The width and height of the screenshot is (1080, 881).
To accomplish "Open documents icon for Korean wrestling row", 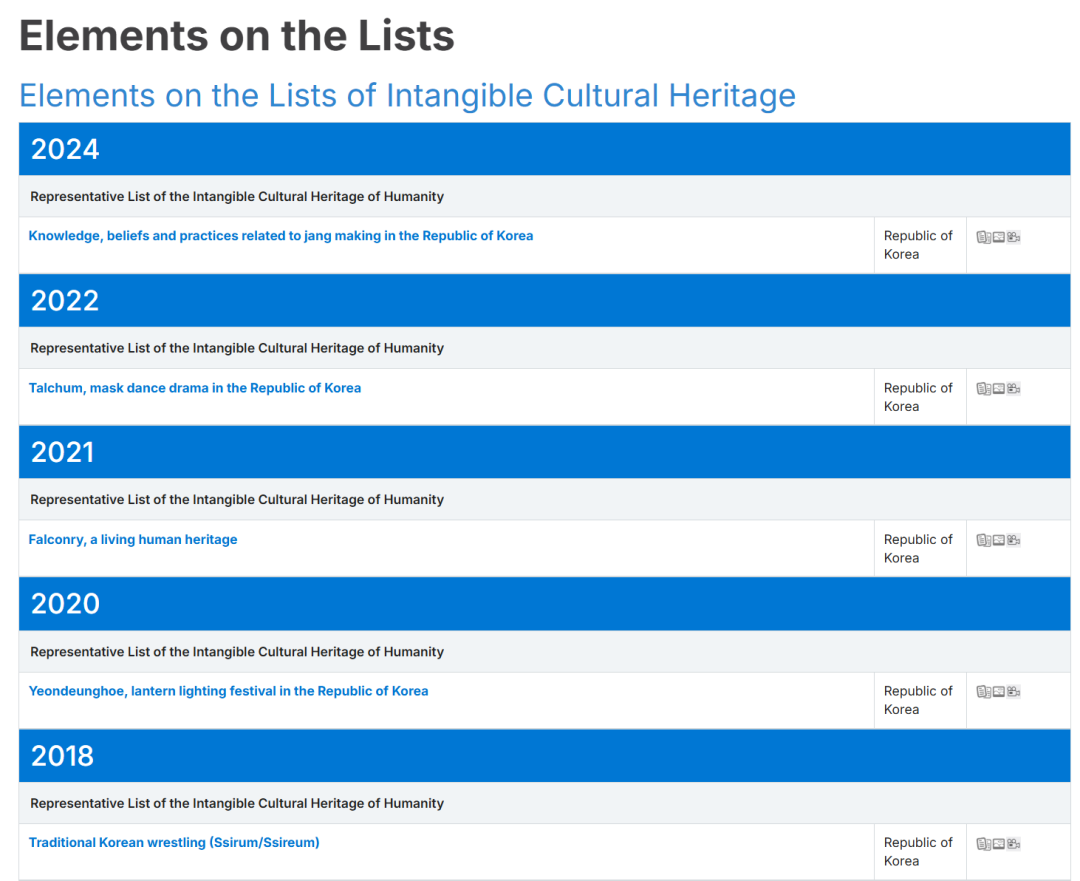I will click(x=983, y=844).
